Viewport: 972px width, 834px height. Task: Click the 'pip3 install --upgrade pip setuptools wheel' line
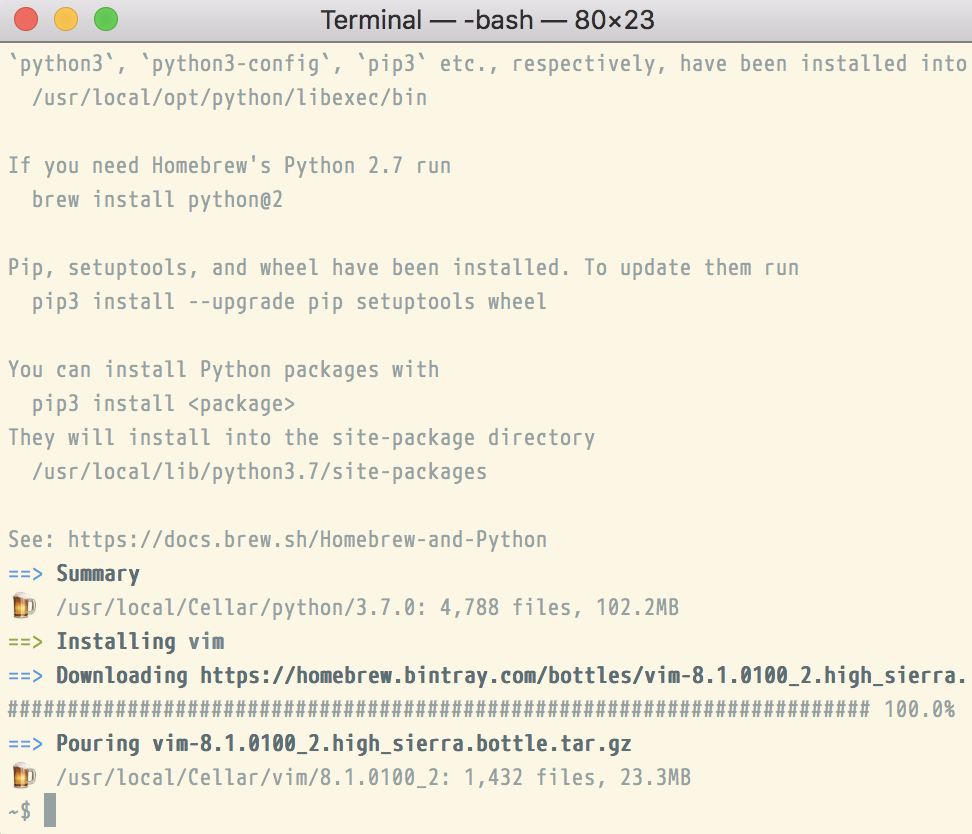[x=289, y=302]
